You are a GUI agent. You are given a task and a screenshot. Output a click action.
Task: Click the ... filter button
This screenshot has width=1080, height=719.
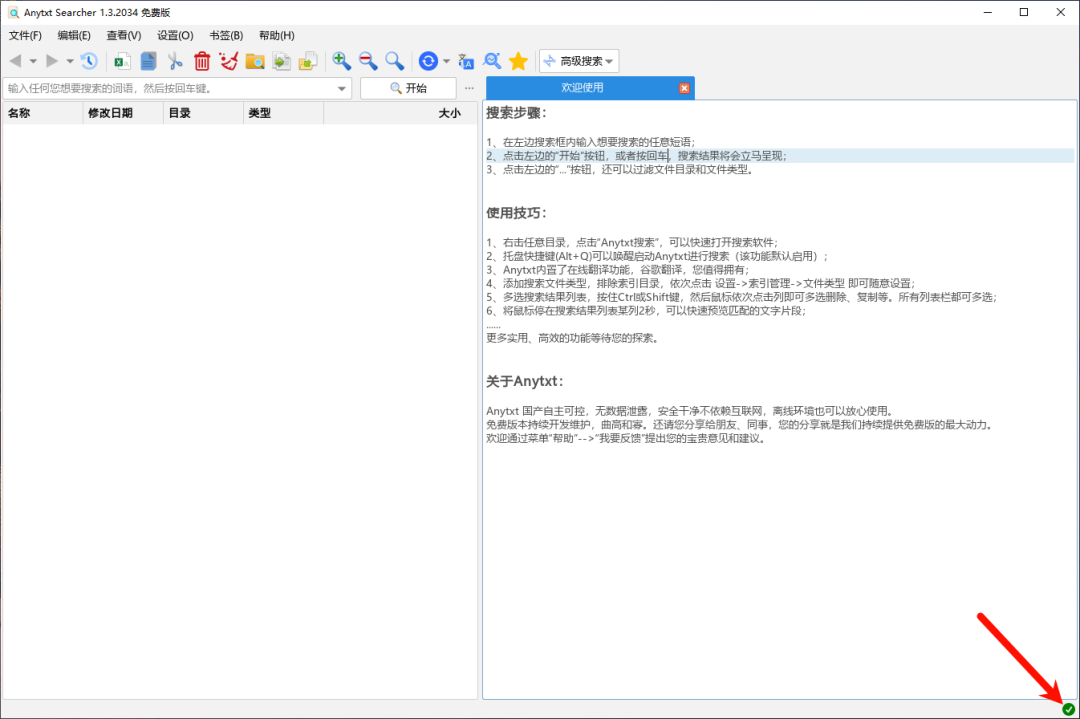469,88
